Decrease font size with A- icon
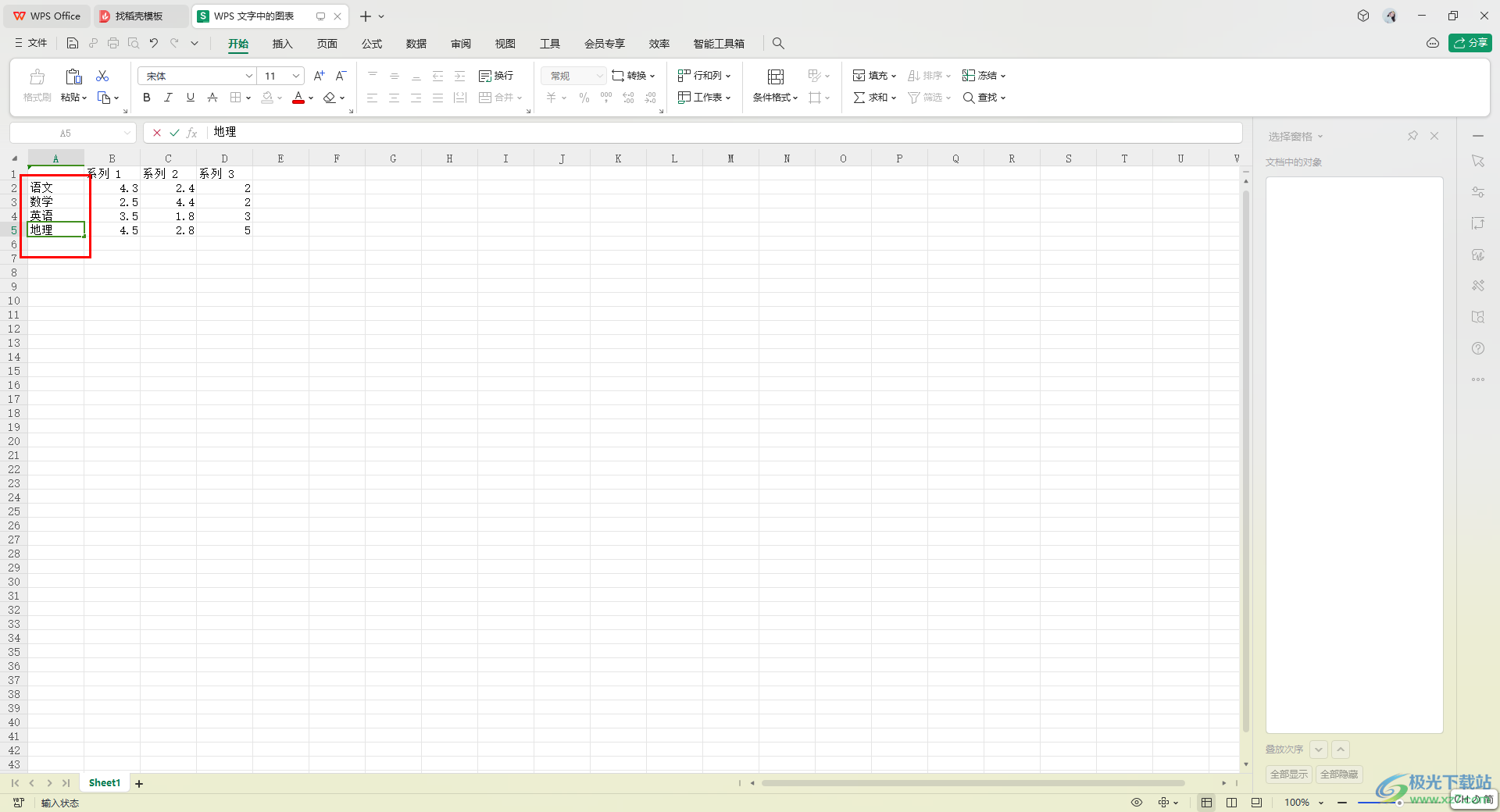Image resolution: width=1500 pixels, height=812 pixels. pos(341,76)
